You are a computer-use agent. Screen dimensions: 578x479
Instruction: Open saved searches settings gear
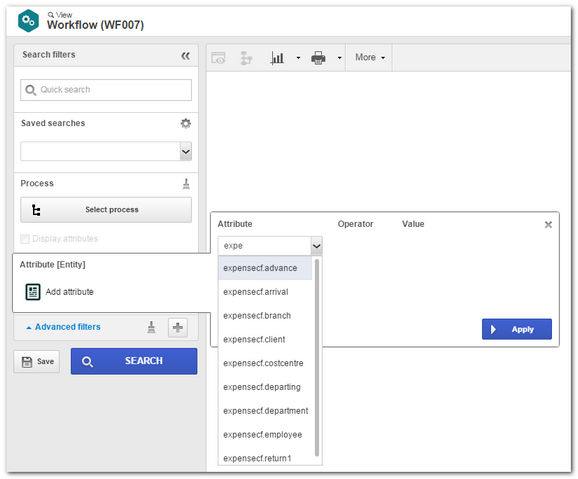pyautogui.click(x=185, y=123)
